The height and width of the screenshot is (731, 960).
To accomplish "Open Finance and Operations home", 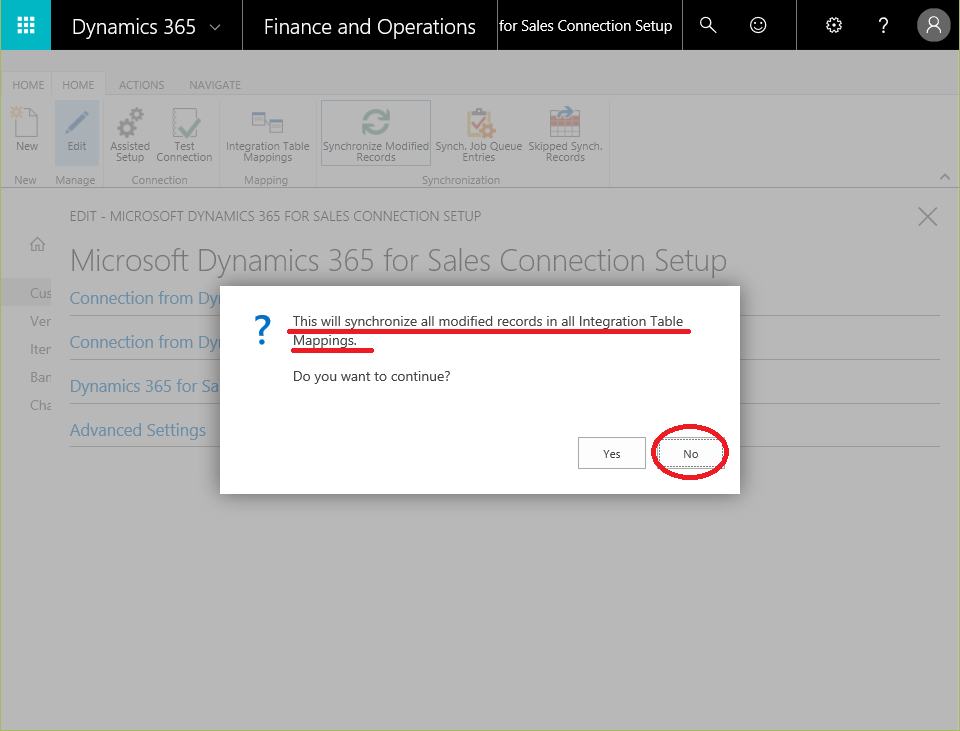I will (x=369, y=26).
